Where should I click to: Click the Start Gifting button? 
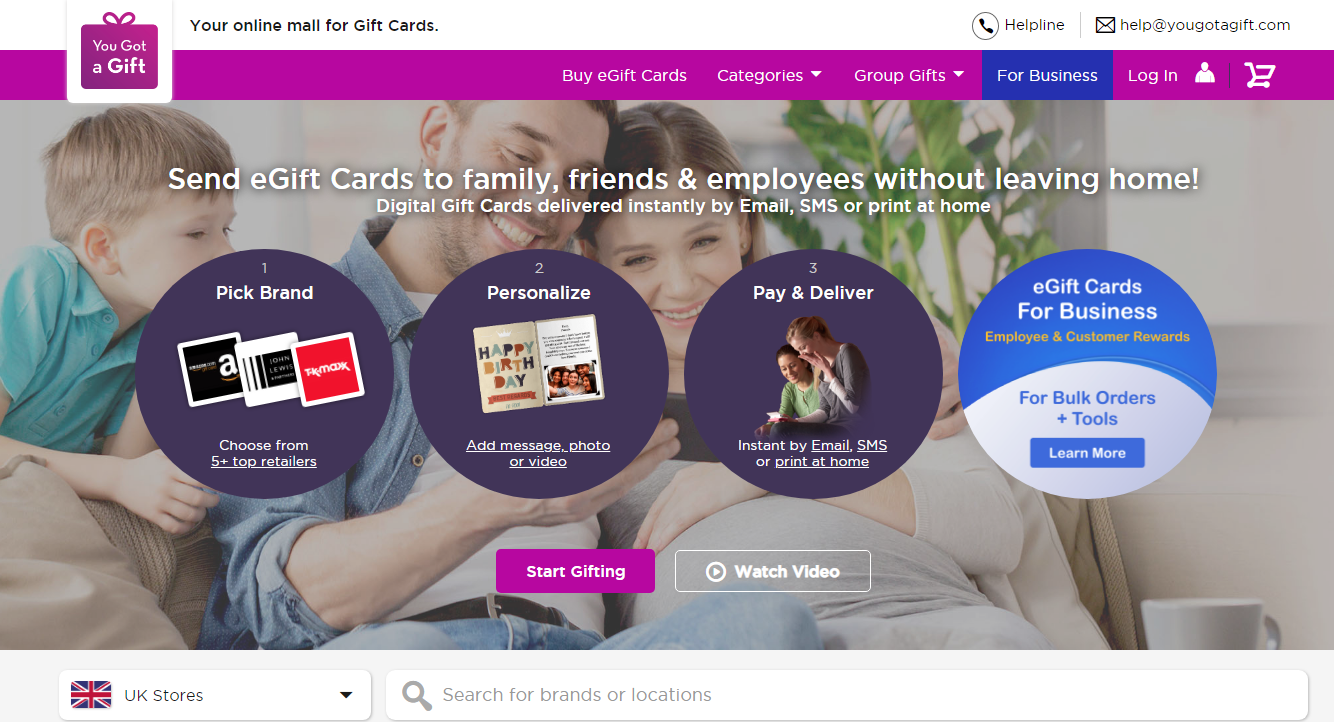[575, 571]
